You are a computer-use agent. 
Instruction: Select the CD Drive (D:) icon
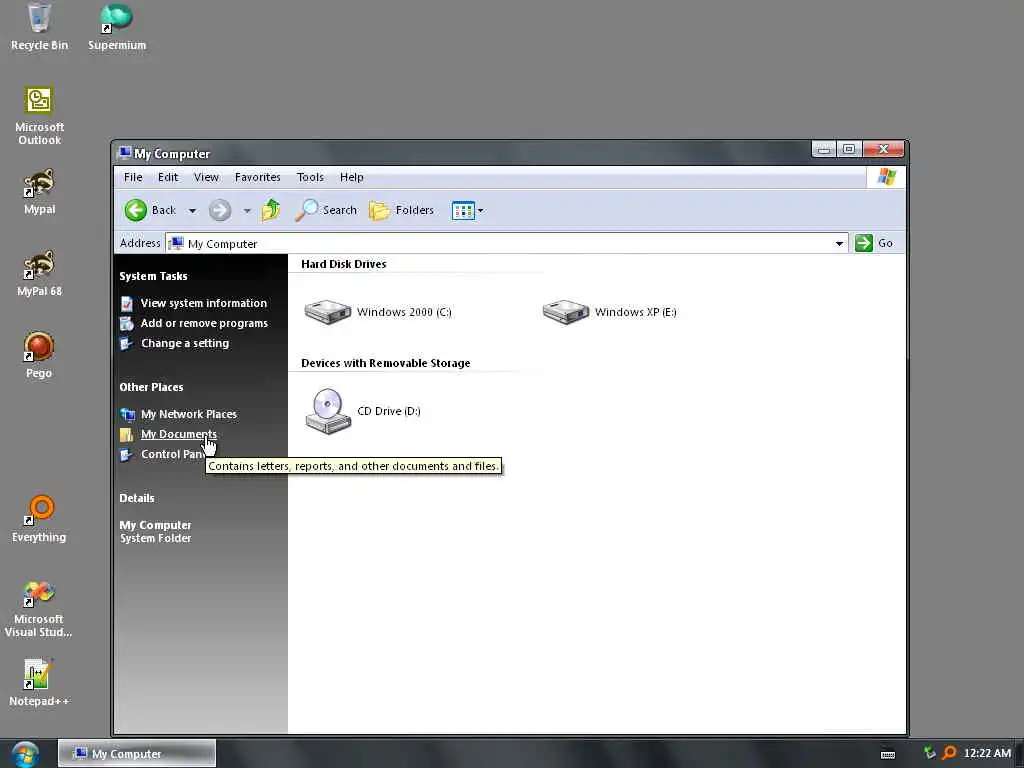coord(328,411)
